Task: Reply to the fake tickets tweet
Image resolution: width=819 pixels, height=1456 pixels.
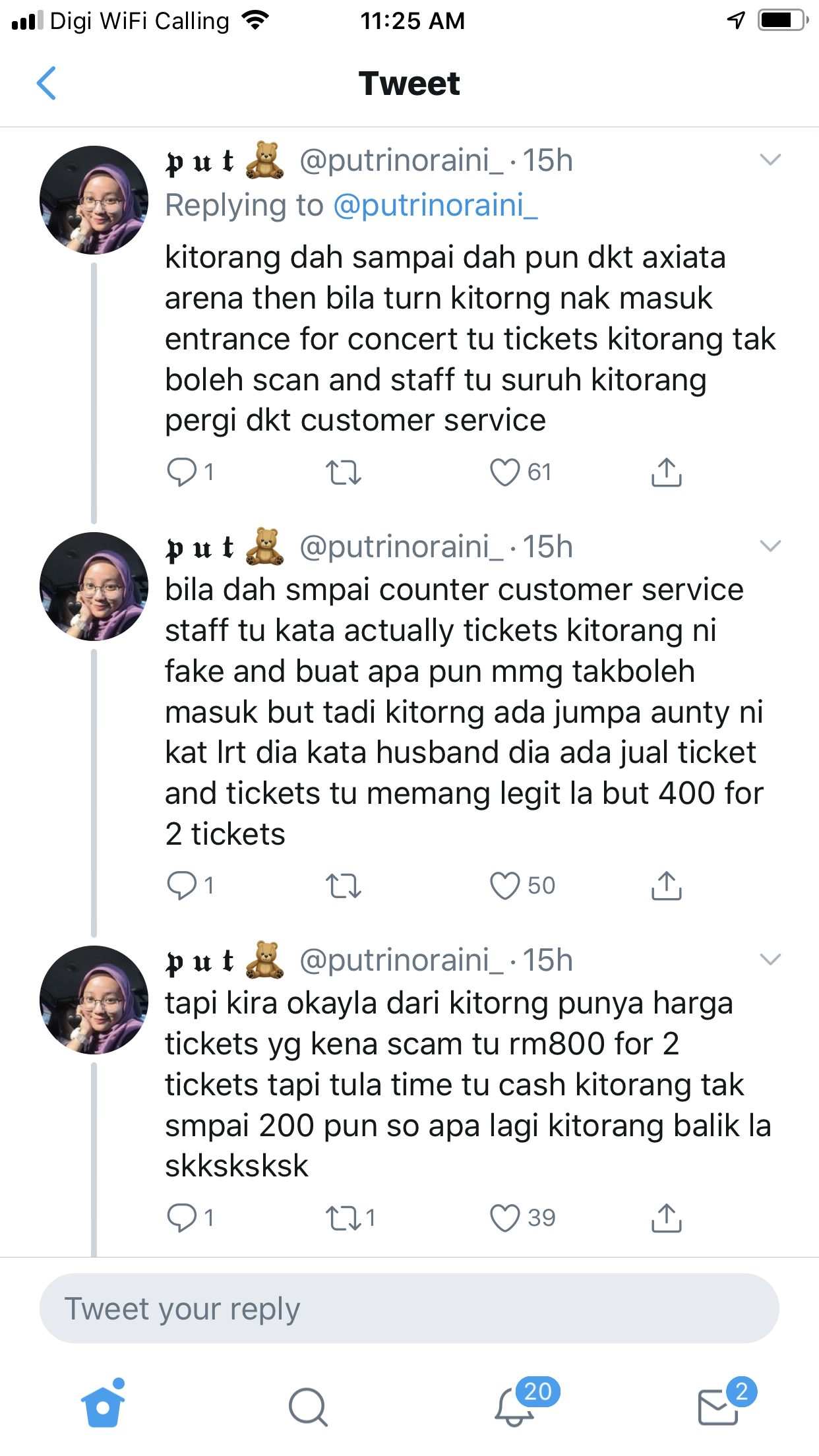Action: point(182,886)
